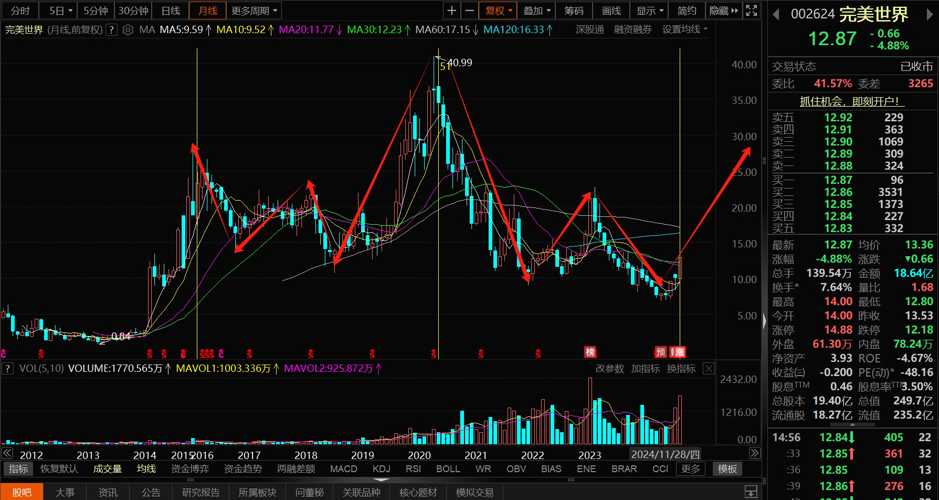Expand more indicators with 更多 button
This screenshot has height=500, width=939.
coord(690,469)
